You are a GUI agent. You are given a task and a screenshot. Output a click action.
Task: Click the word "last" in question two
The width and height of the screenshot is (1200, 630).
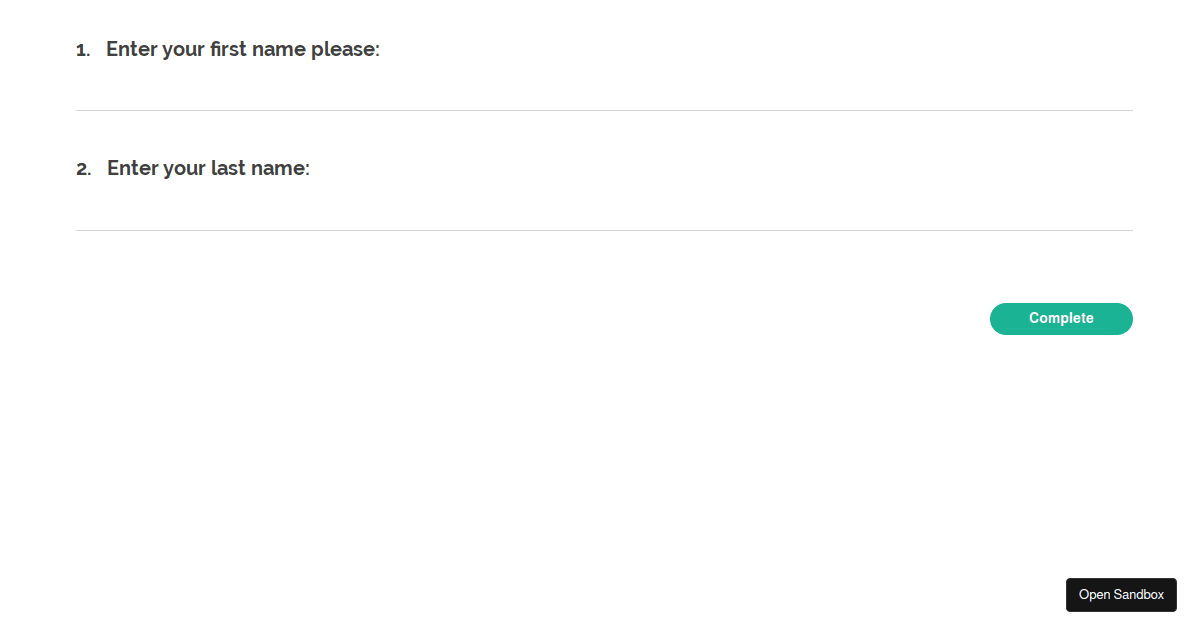coord(228,168)
